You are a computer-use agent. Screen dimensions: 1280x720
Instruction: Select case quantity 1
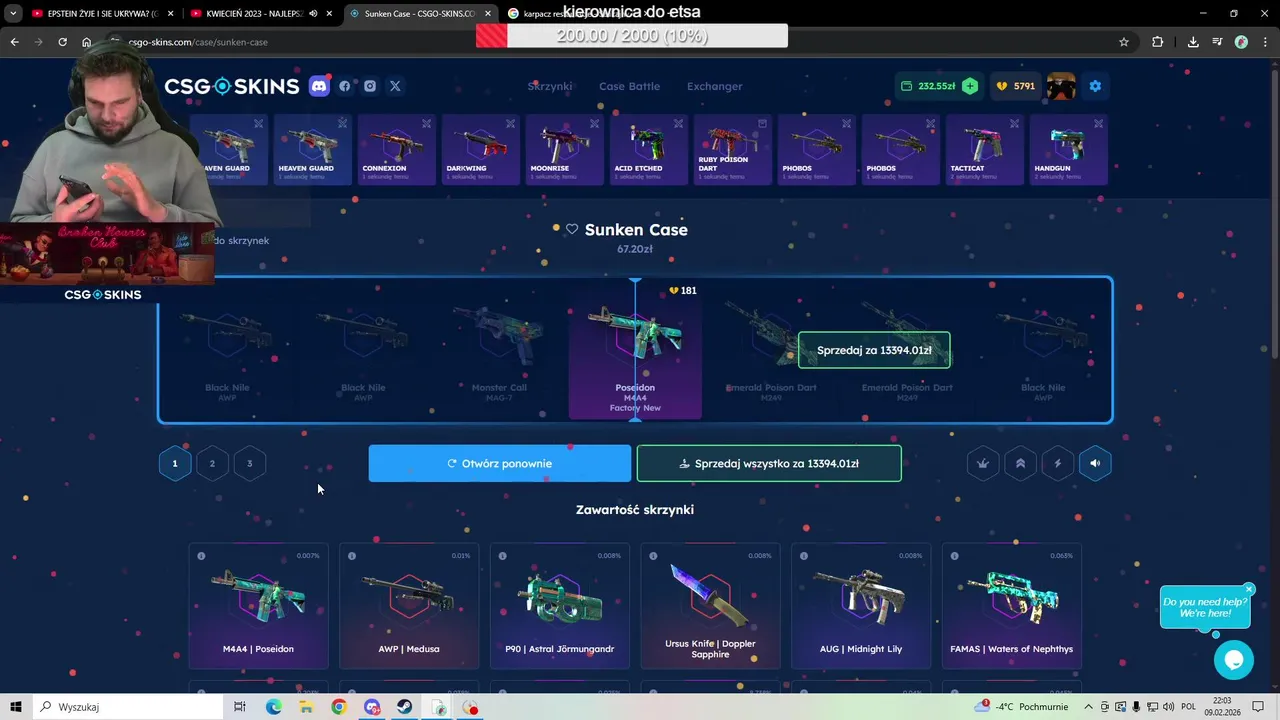point(175,463)
